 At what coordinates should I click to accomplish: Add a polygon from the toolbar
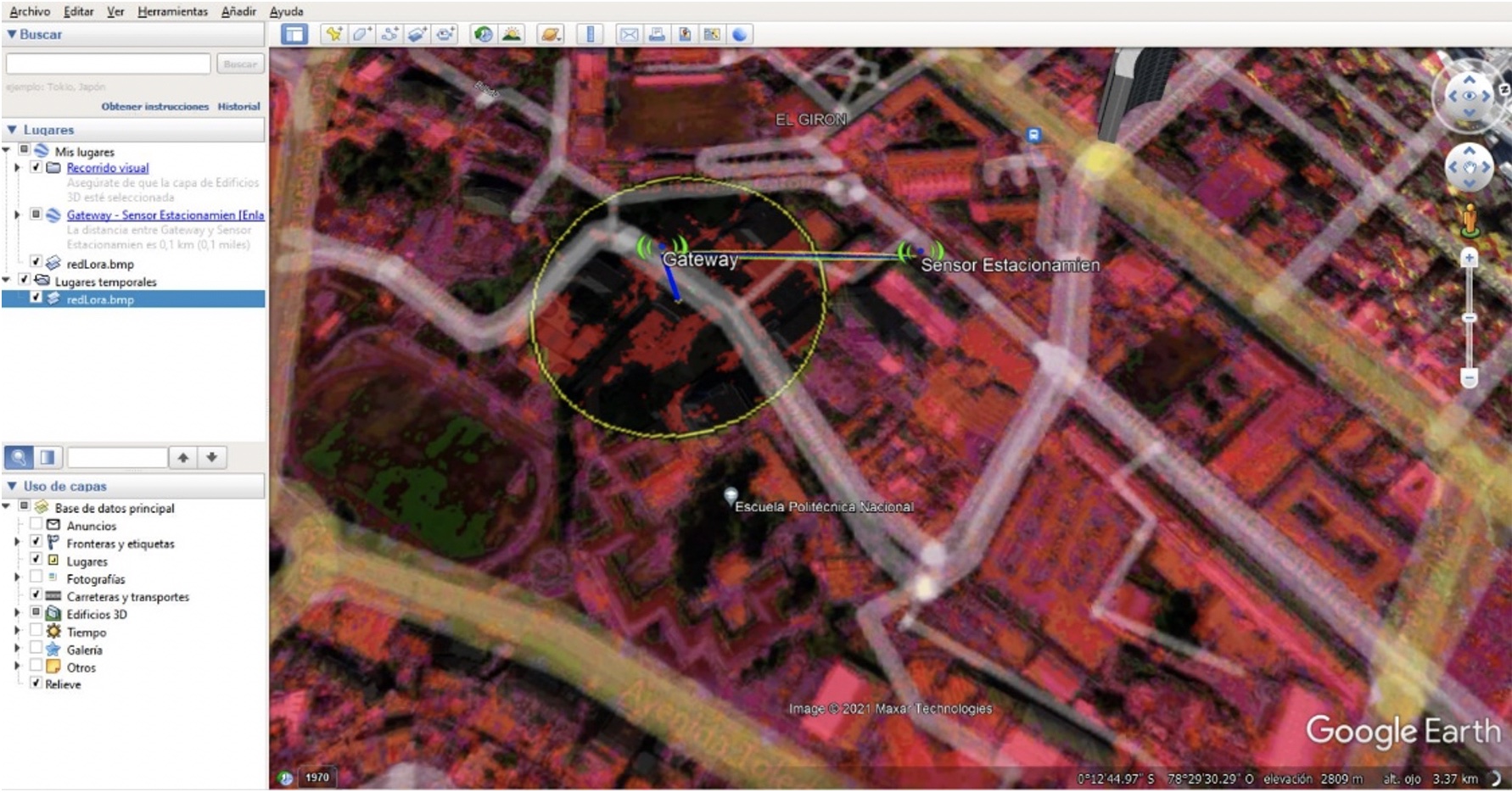[x=362, y=34]
